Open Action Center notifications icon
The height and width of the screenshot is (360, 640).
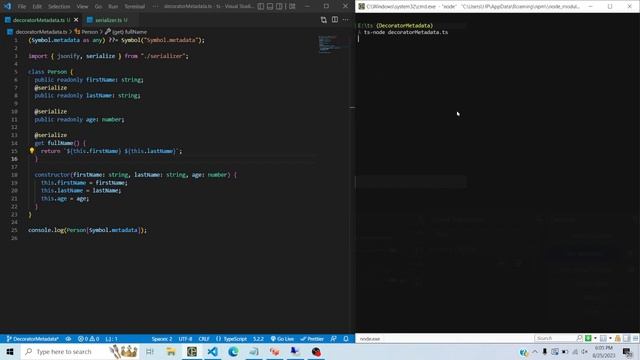[x=628, y=351]
